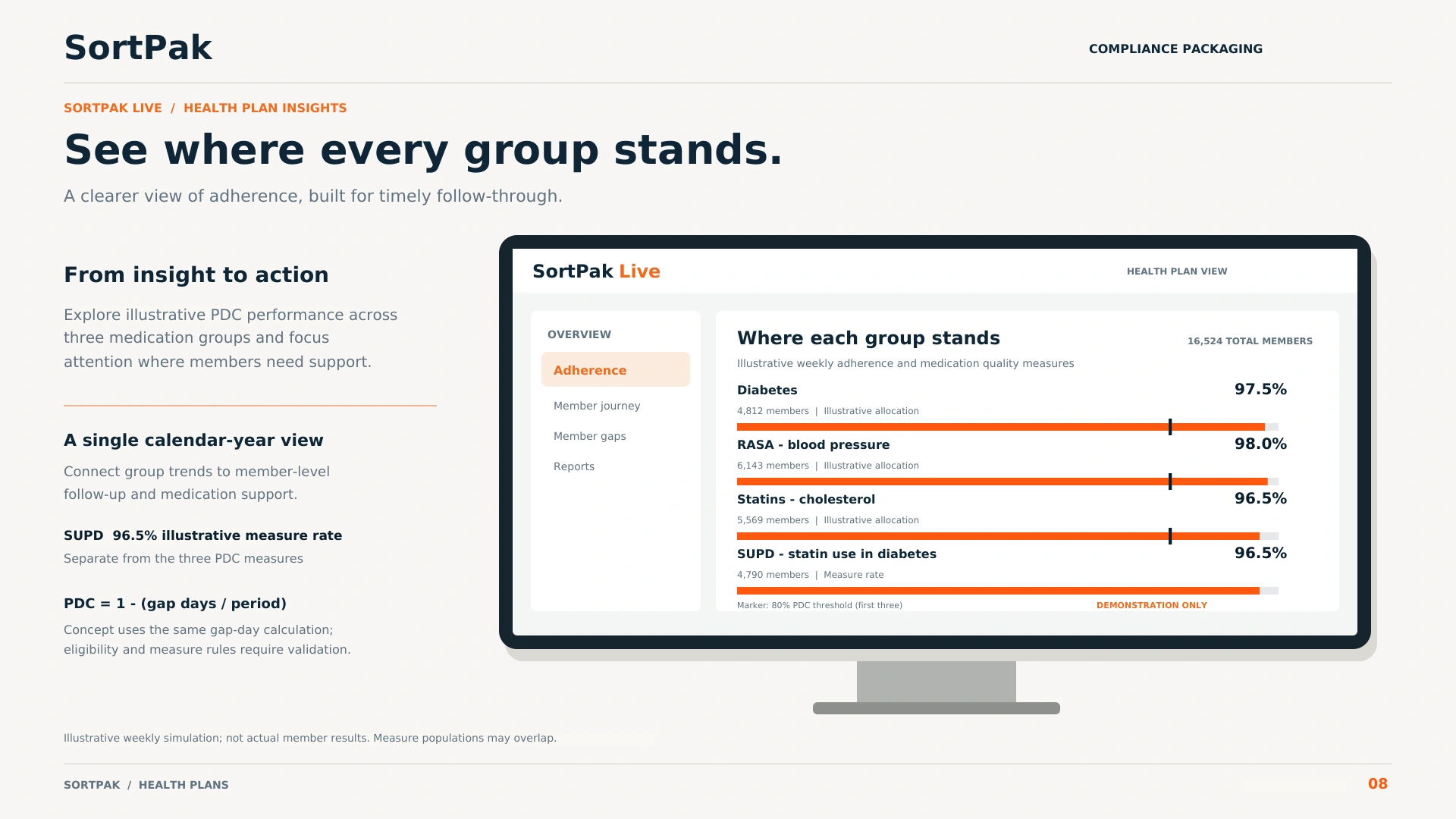
Task: Click '4,790 members | Measure rate' text
Action: 810,575
